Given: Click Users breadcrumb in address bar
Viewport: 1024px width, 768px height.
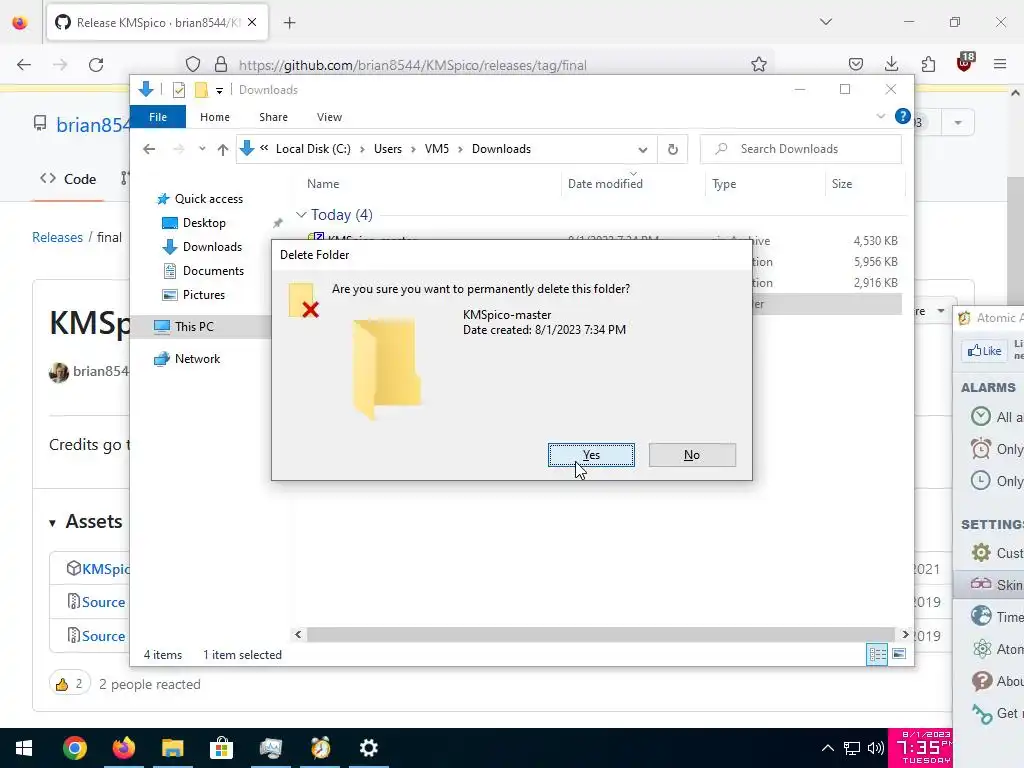Looking at the screenshot, I should [388, 149].
